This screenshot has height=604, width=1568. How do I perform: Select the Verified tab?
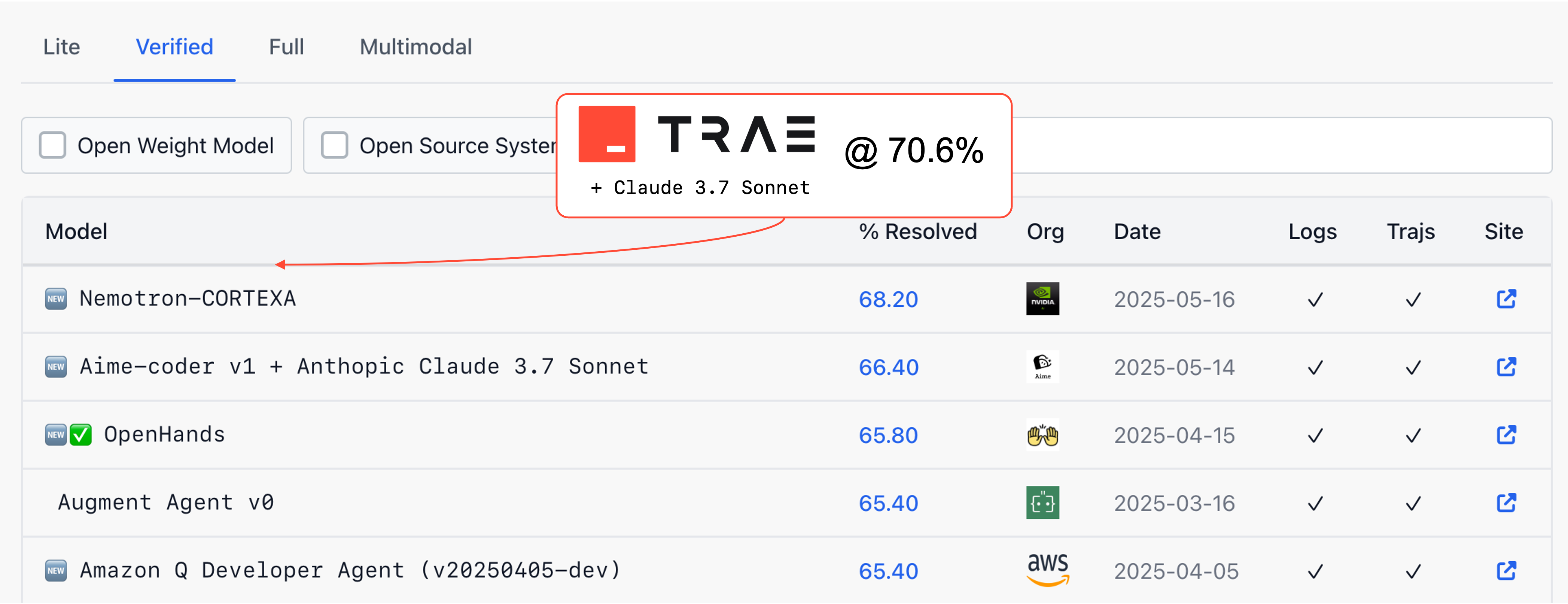[174, 47]
